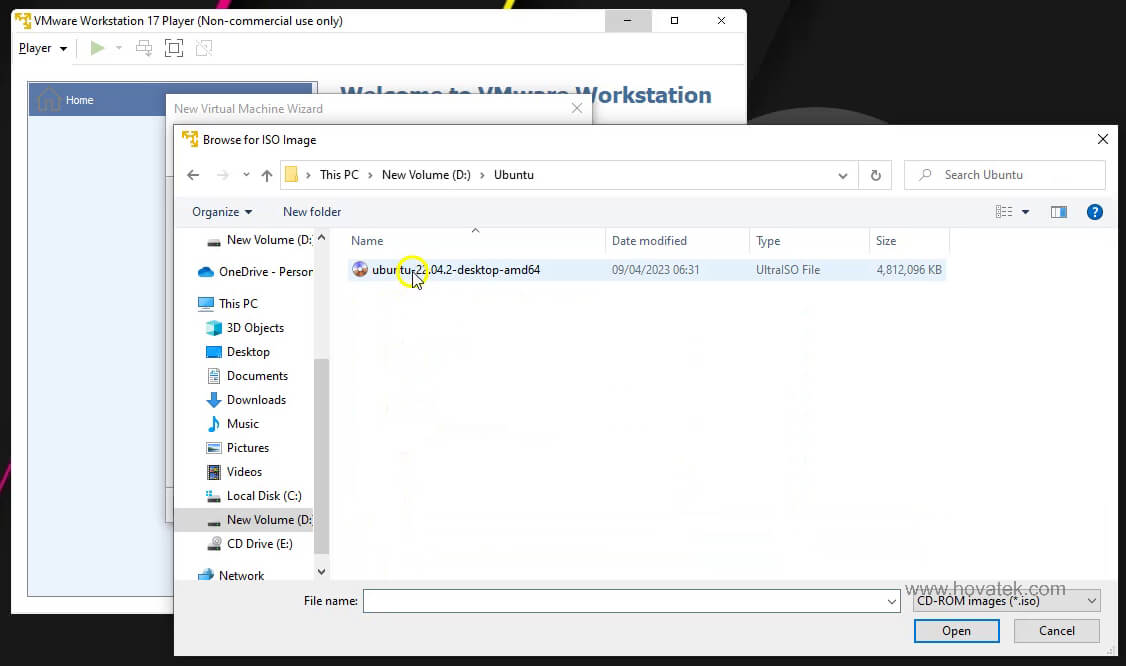Show the preview pane in the ISO browser
The height and width of the screenshot is (666, 1126).
point(1059,211)
